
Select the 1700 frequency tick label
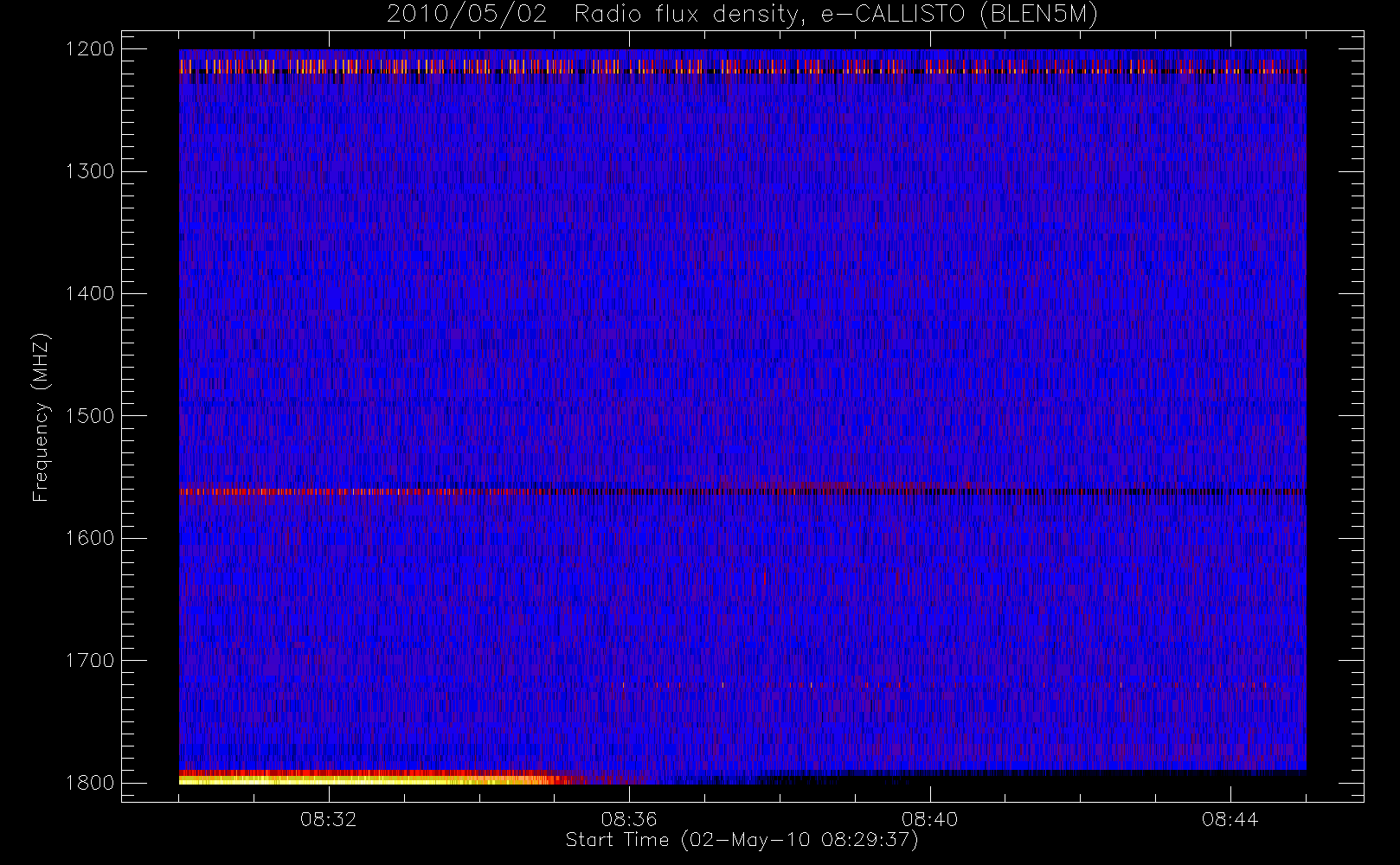pyautogui.click(x=90, y=660)
